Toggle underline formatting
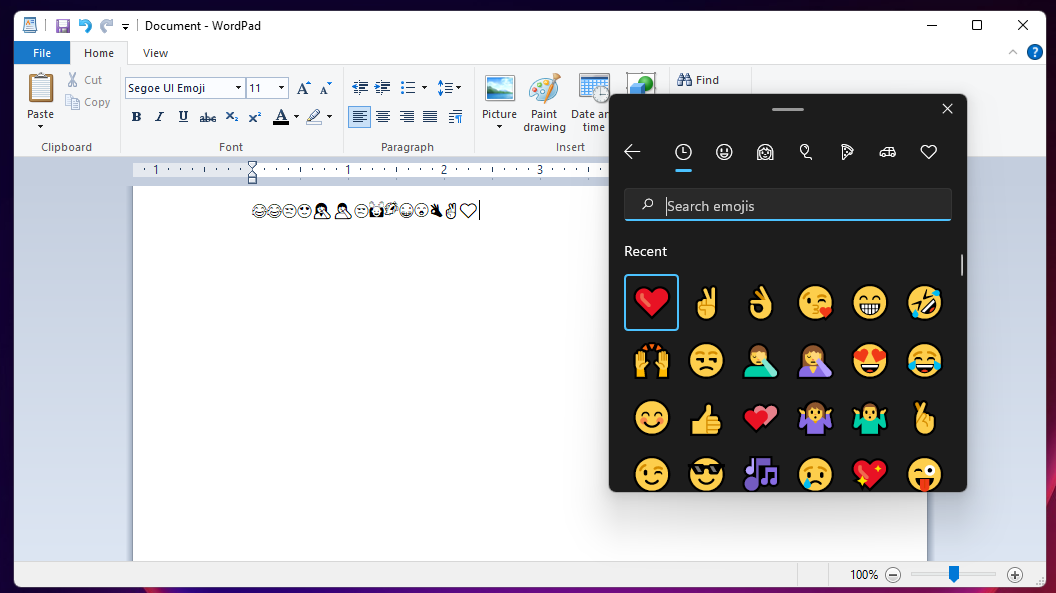Image resolution: width=1056 pixels, height=593 pixels. (x=183, y=116)
